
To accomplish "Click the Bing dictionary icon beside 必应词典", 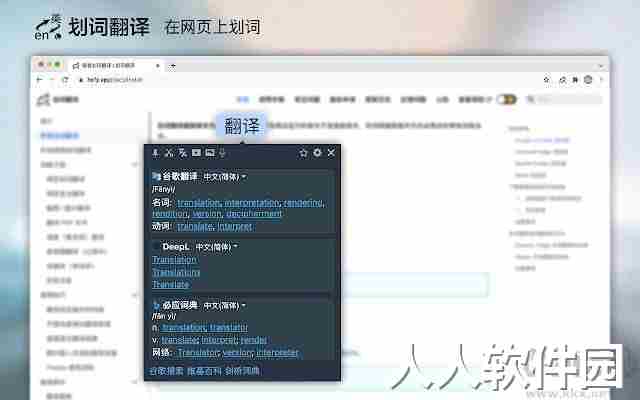I will (156, 305).
